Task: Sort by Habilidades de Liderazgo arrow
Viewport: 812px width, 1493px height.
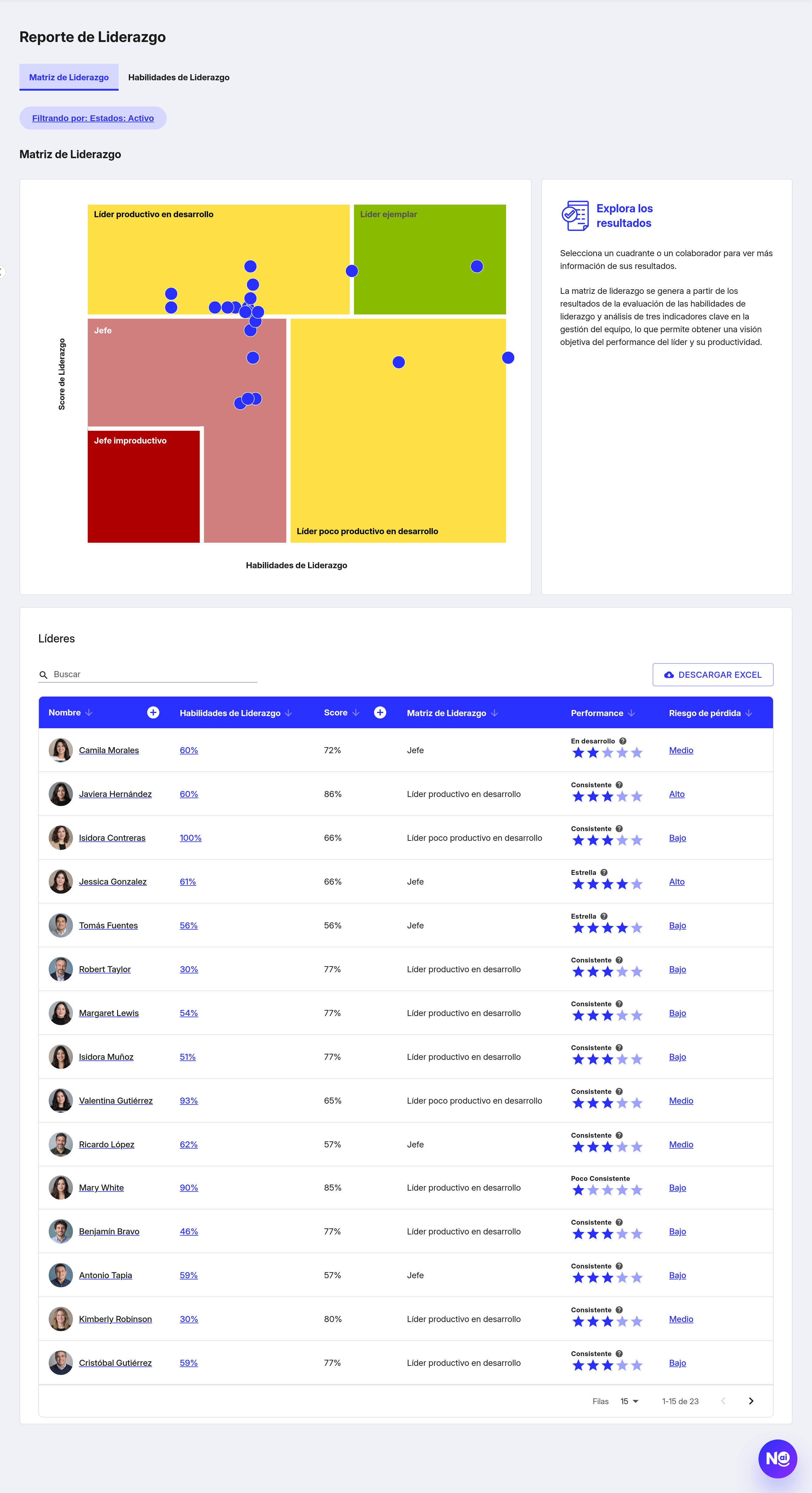Action: point(289,713)
